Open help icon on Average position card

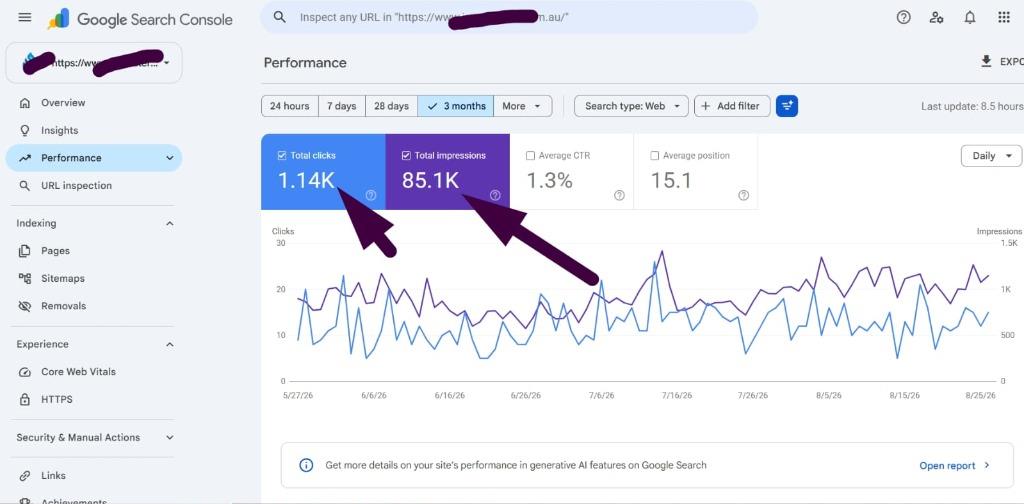click(743, 195)
